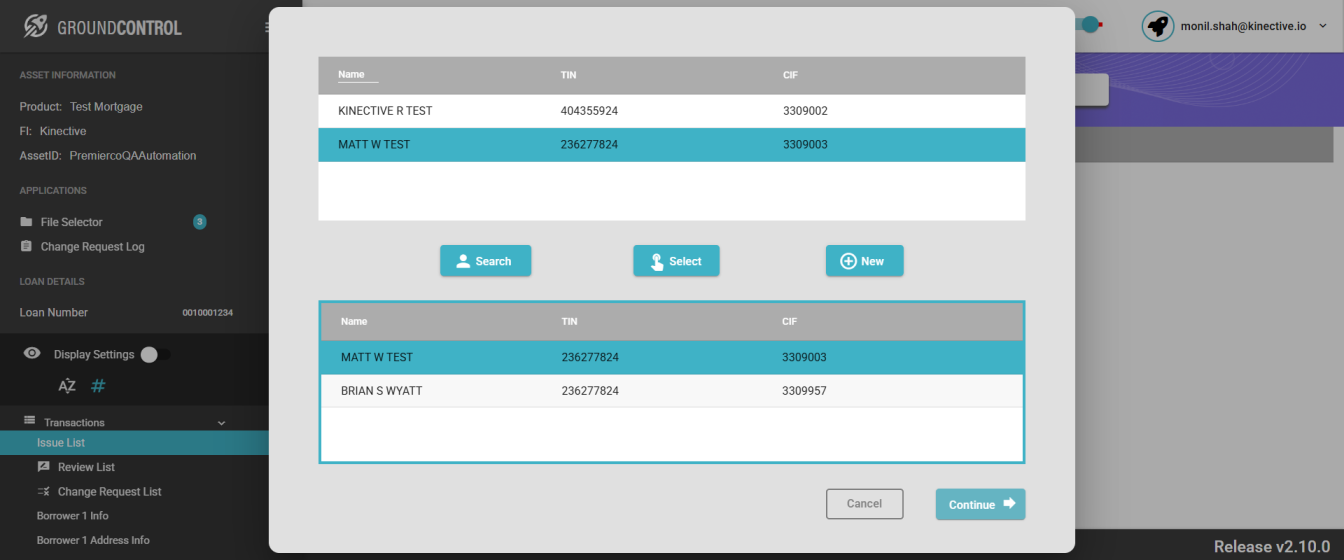The height and width of the screenshot is (560, 1344).
Task: Open Borrower 1 Address Info
Action: 93,540
